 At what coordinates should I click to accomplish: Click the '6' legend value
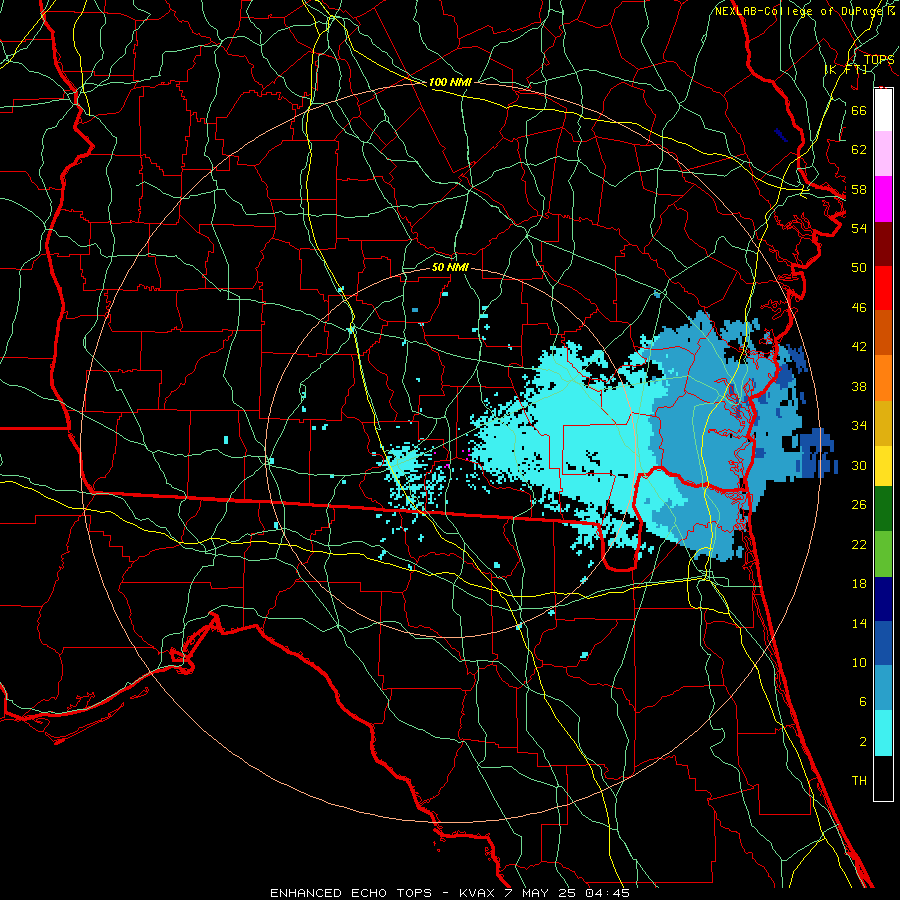[x=862, y=702]
